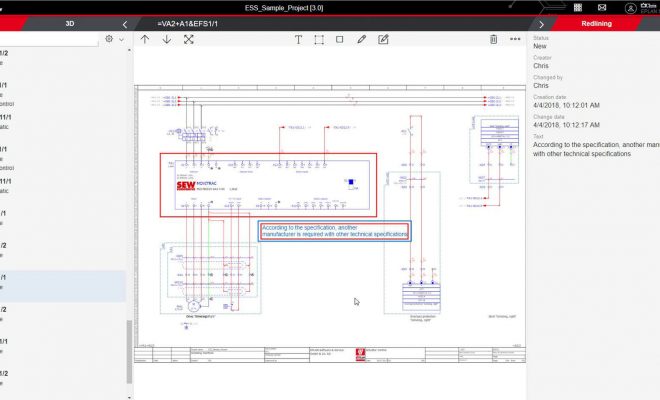
Task: Select the pencil drawing tool
Action: pyautogui.click(x=362, y=40)
